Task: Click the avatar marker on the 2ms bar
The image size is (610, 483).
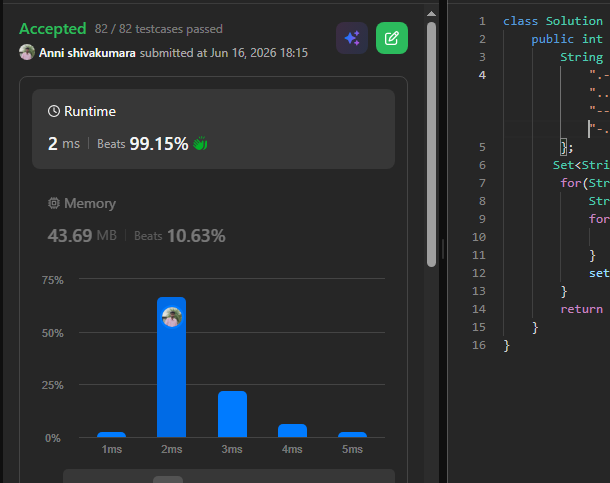Action: click(172, 317)
